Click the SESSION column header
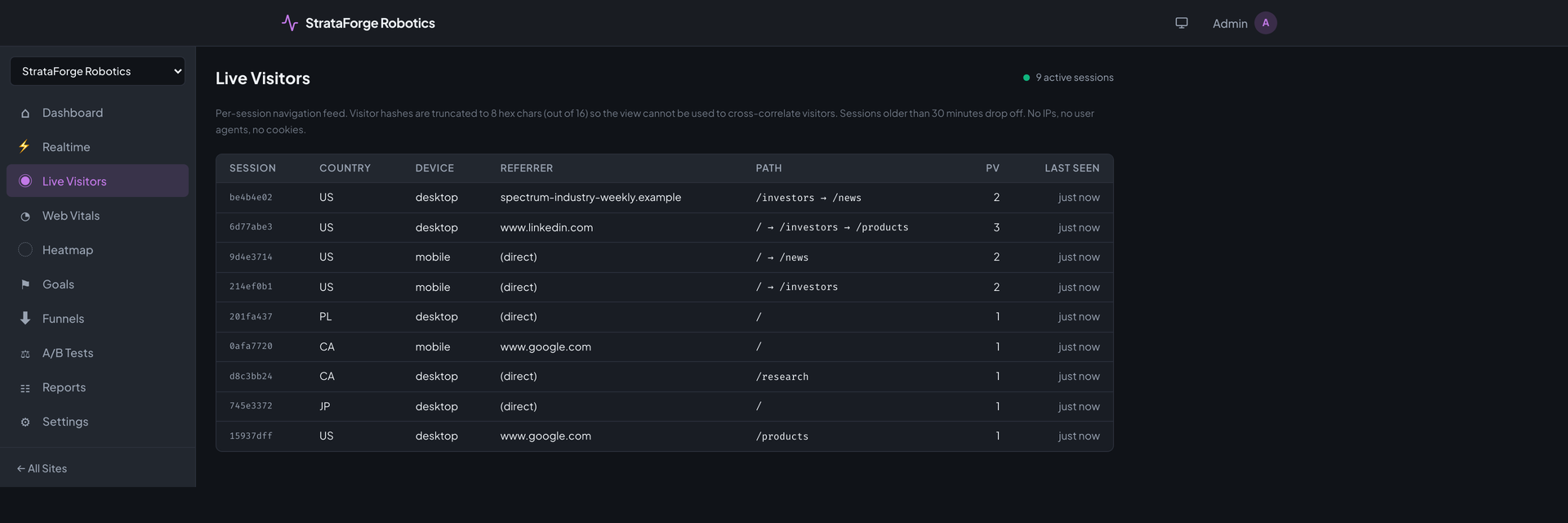Image resolution: width=1568 pixels, height=523 pixels. [x=252, y=168]
